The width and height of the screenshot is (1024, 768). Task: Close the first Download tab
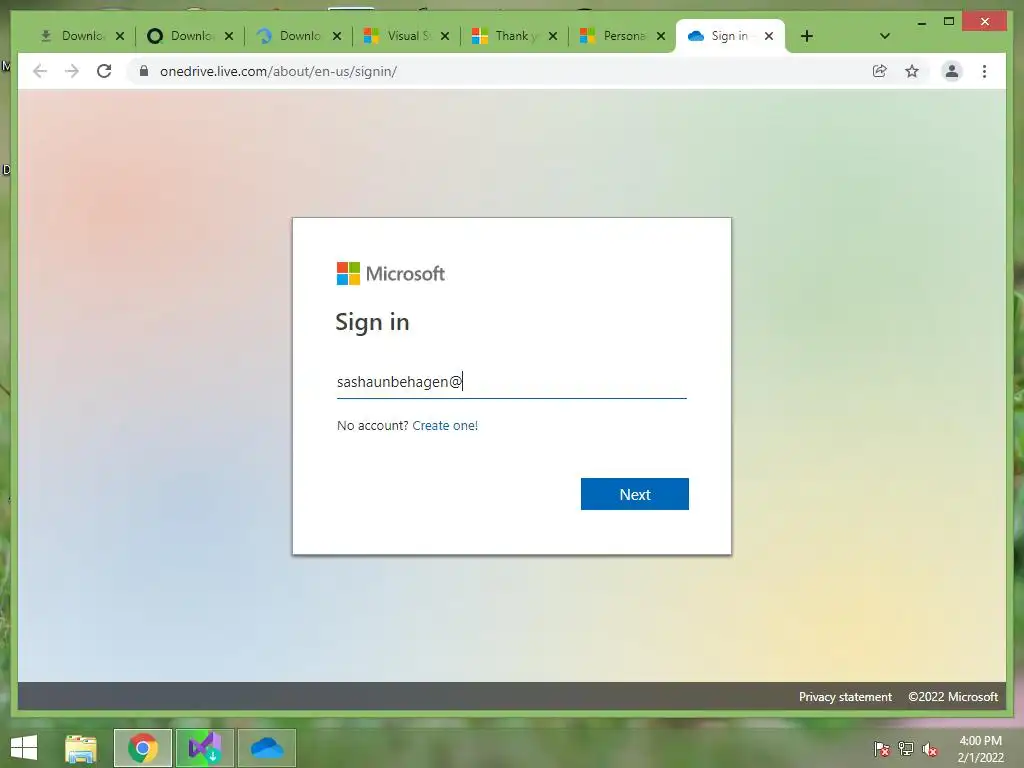[120, 36]
